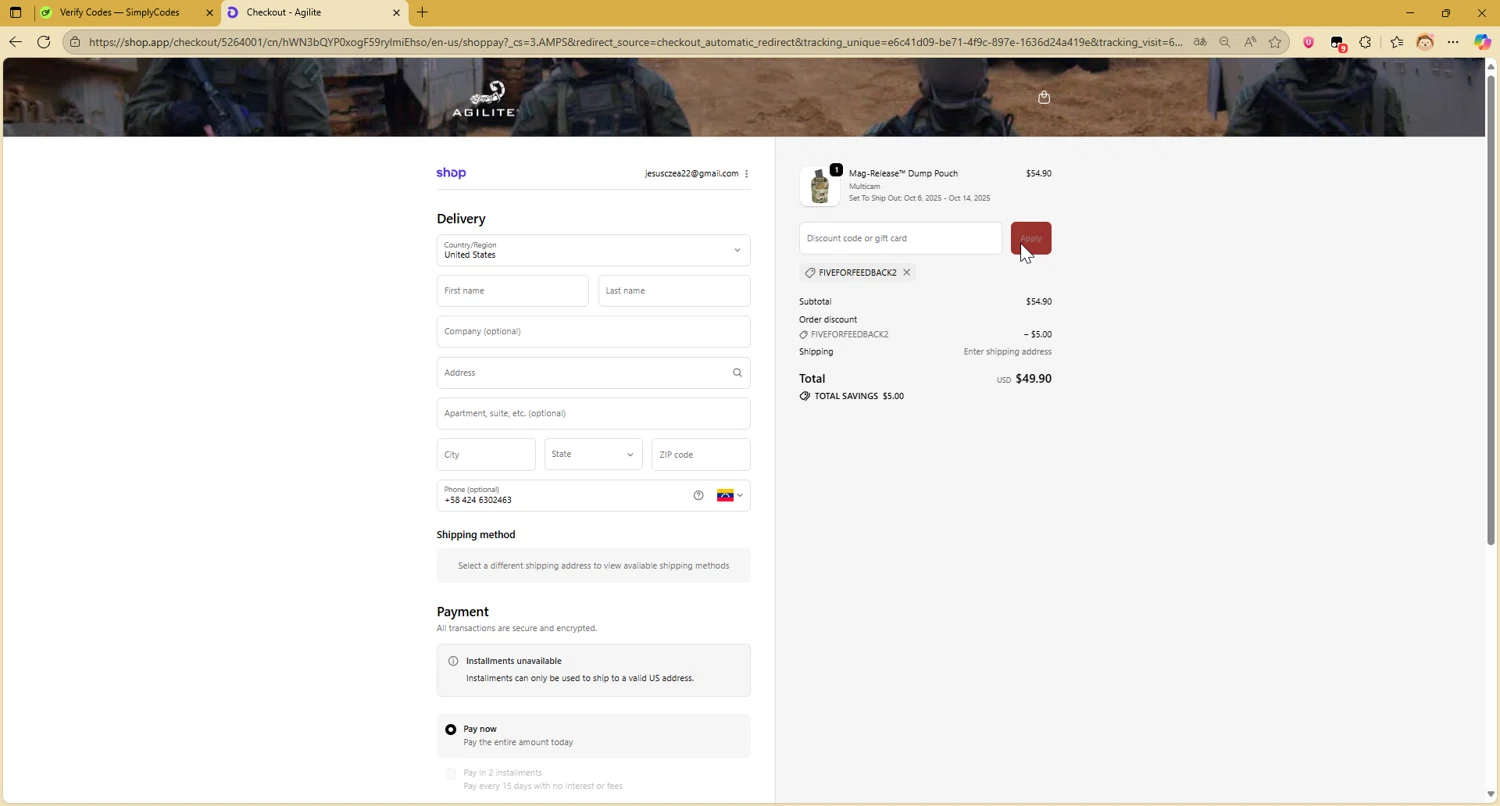Click the address search magnifier icon
This screenshot has height=806, width=1500.
(x=737, y=373)
